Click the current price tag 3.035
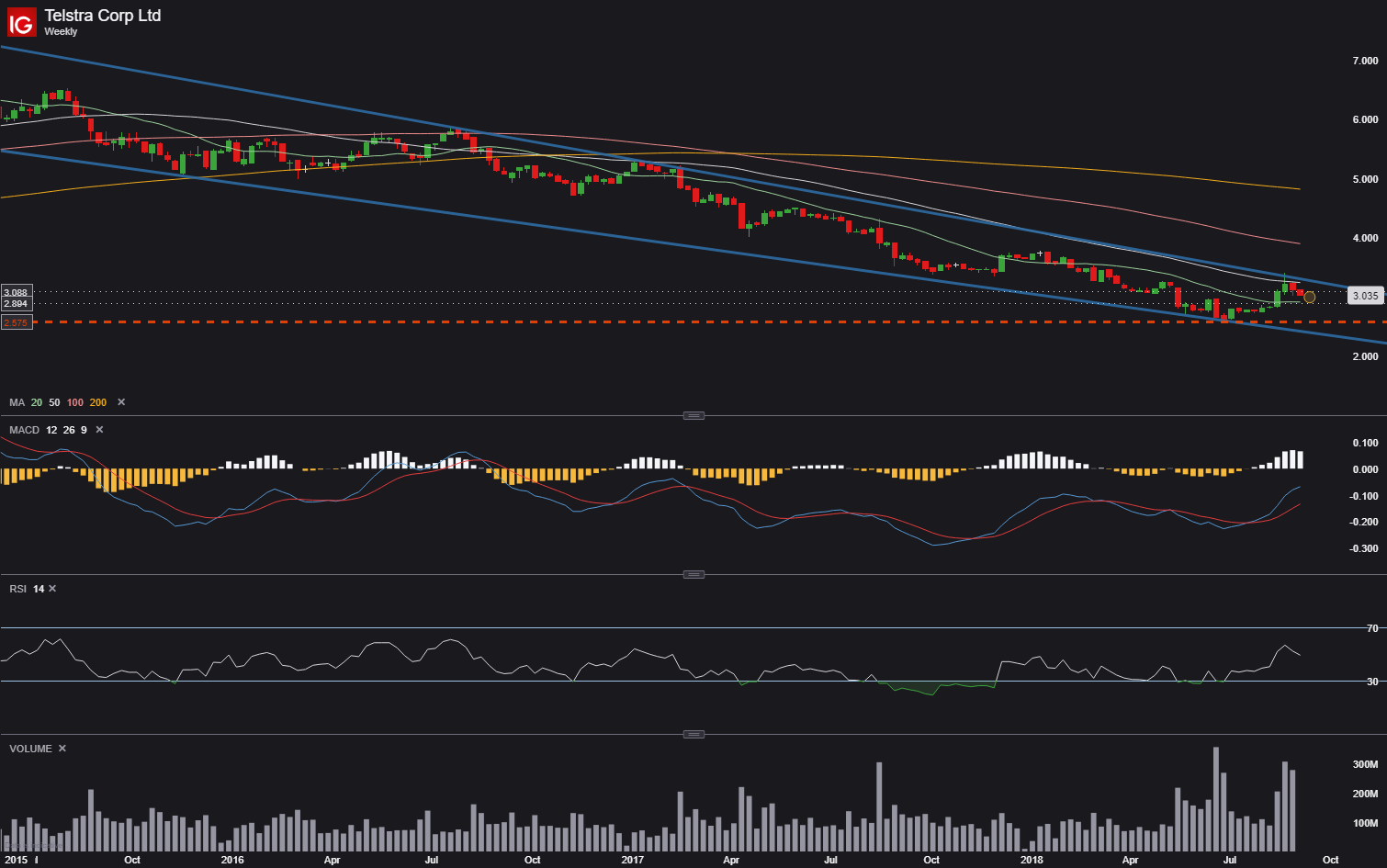Image resolution: width=1387 pixels, height=868 pixels. pos(1365,296)
